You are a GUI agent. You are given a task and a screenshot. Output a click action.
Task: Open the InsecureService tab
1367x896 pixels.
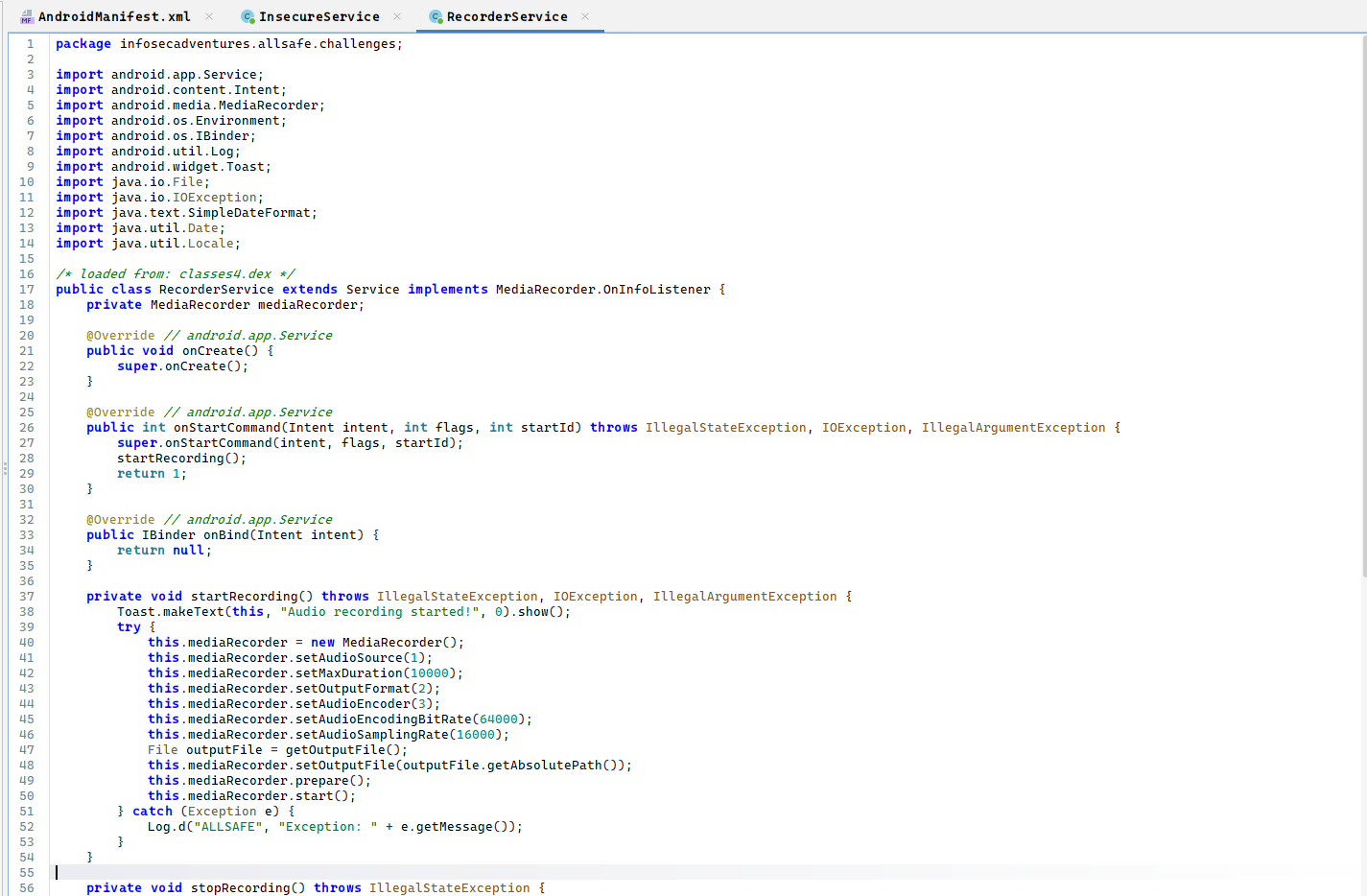[x=318, y=16]
